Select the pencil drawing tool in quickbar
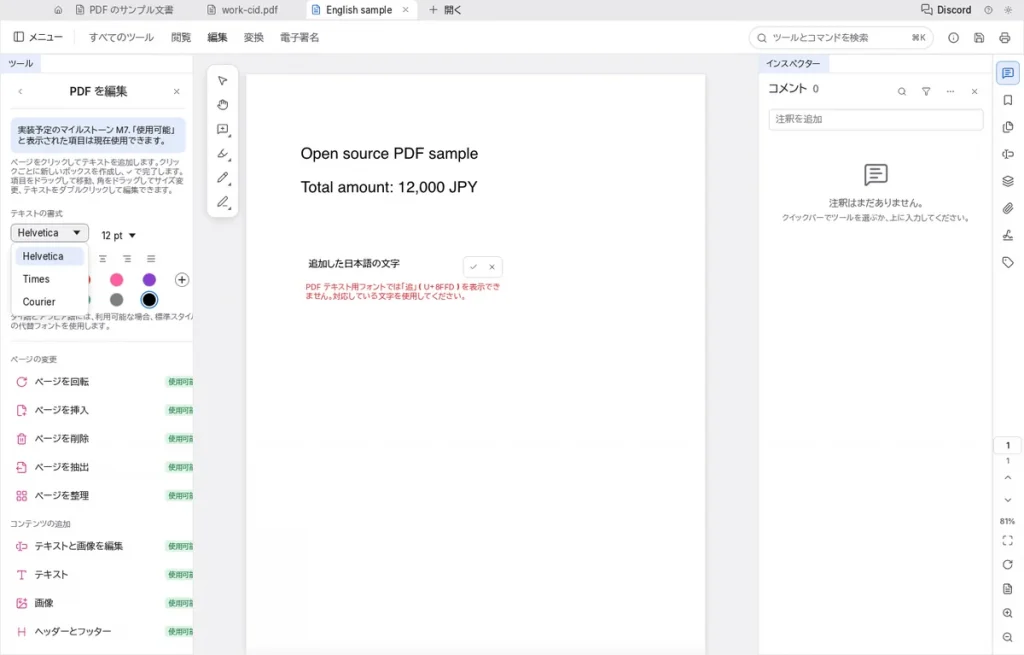This screenshot has height=655, width=1024. pyautogui.click(x=223, y=178)
